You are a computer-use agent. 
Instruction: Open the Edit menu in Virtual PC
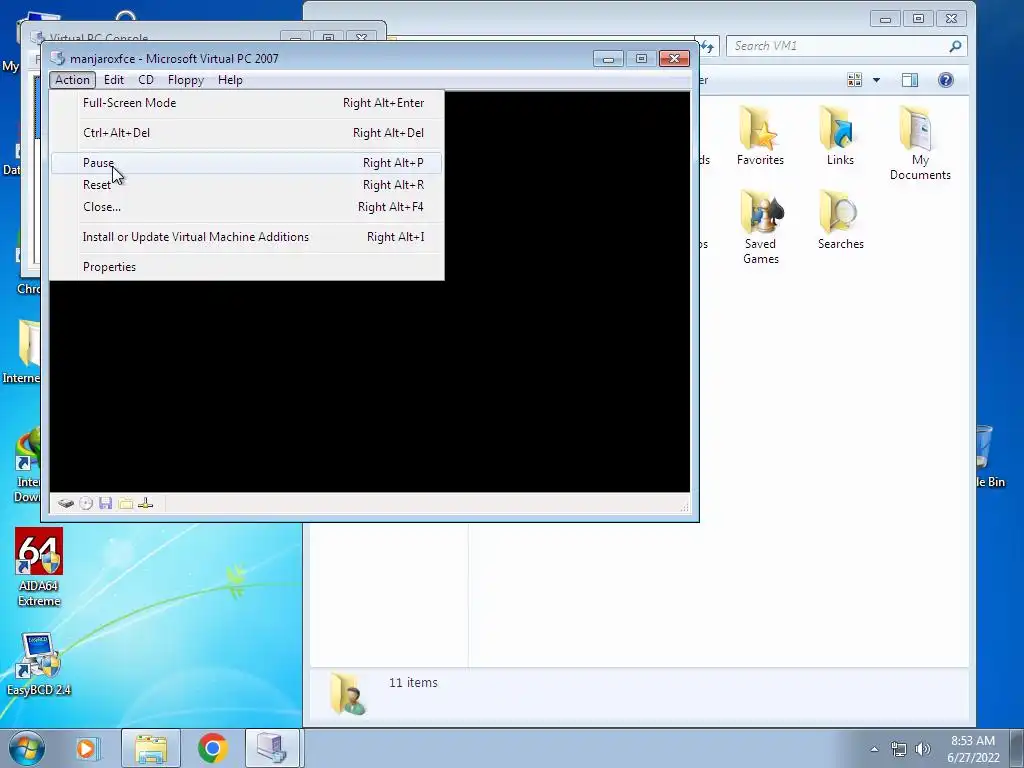pyautogui.click(x=114, y=80)
